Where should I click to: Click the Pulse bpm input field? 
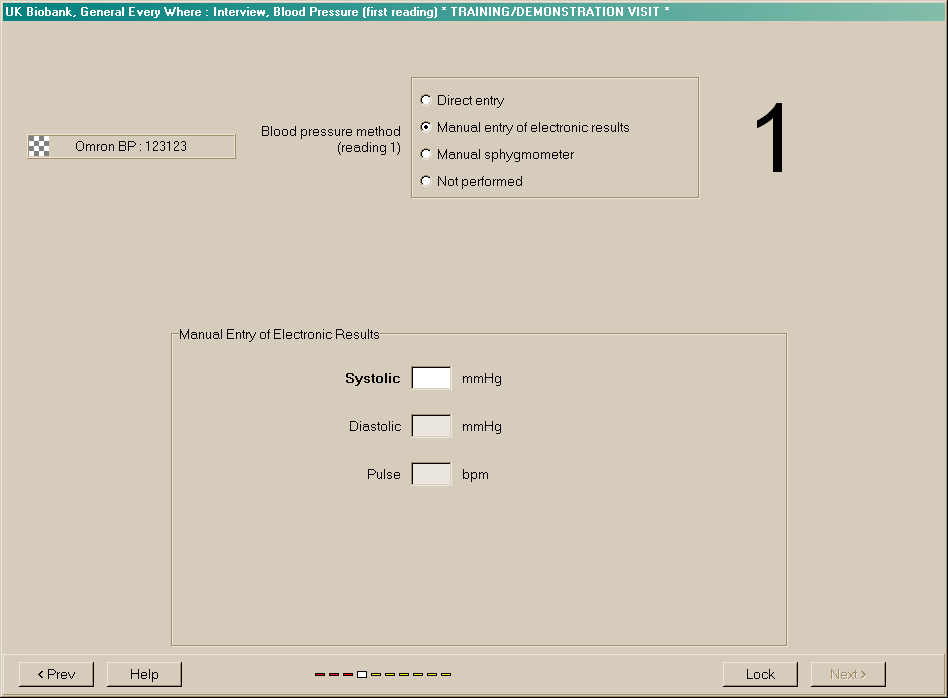coord(431,474)
